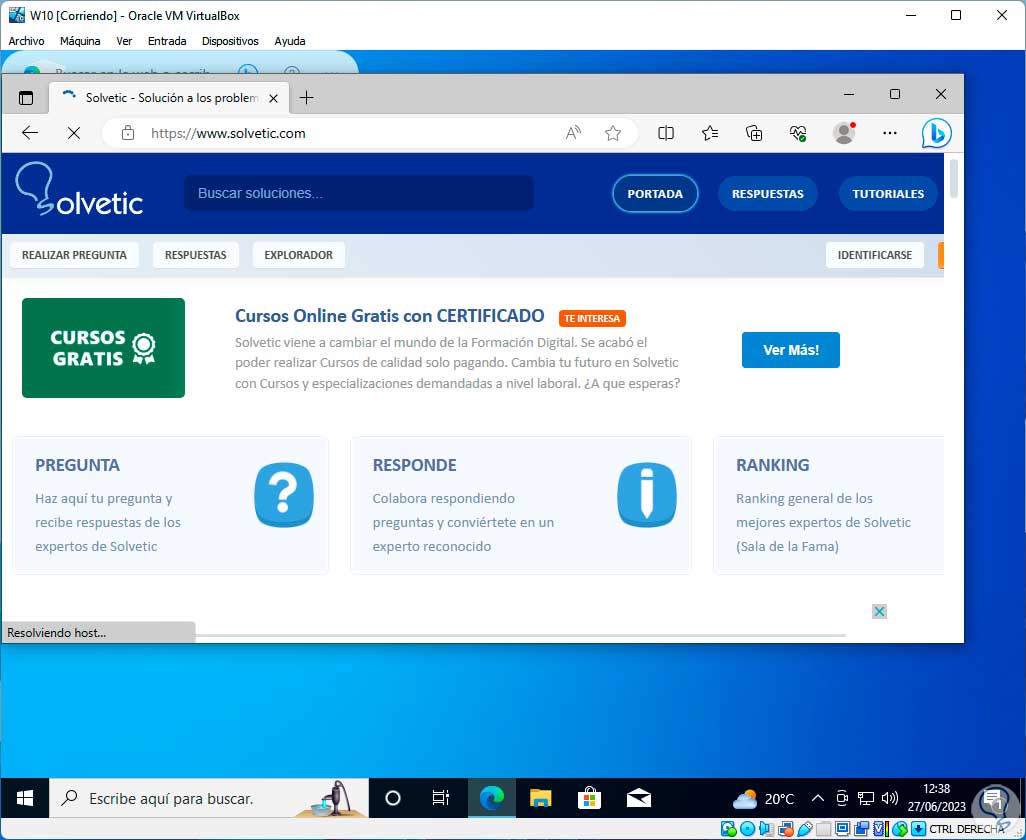Open Cortana circle icon
Viewport: 1026px width, 840px height.
(393, 798)
